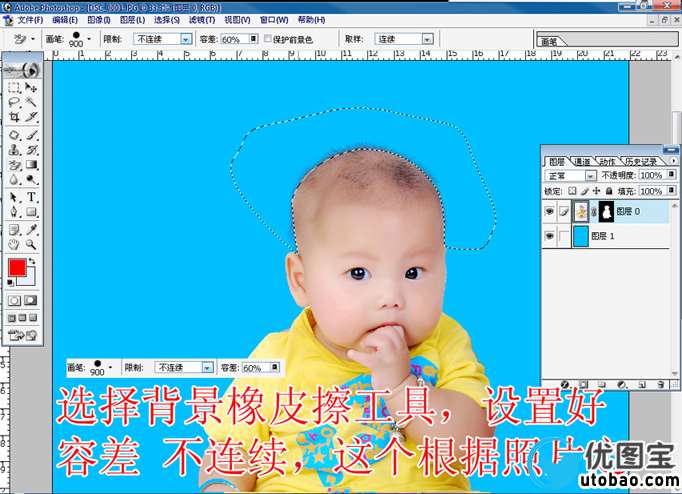Select the Type tool
The image size is (682, 494).
point(31,197)
